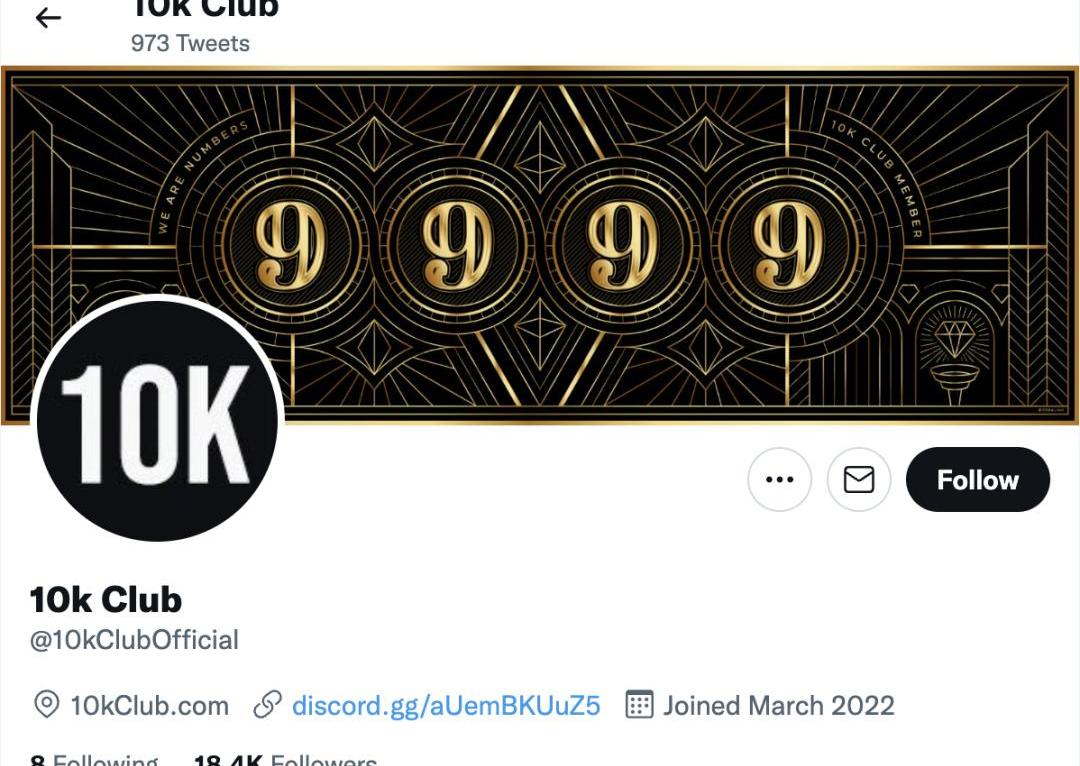
Task: Follow the 10k Club account
Action: 977,480
